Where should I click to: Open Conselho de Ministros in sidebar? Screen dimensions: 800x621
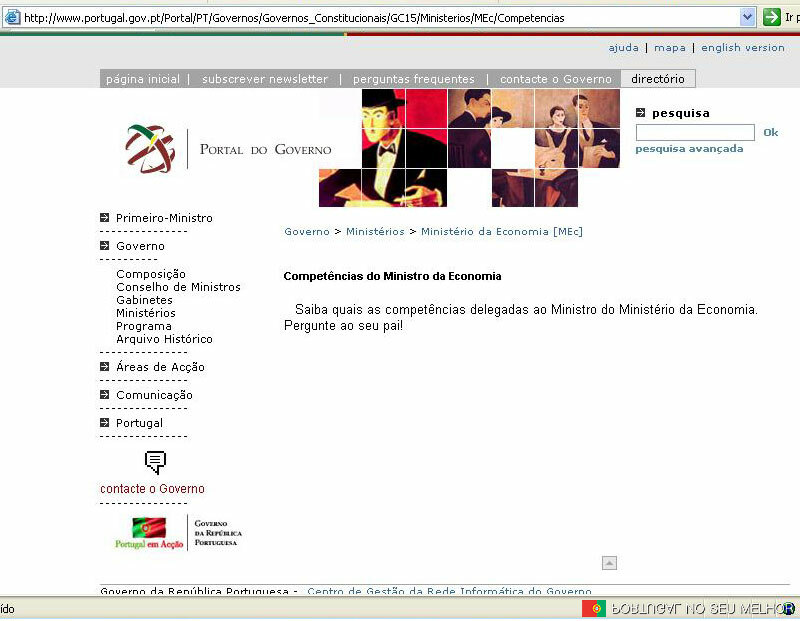click(178, 287)
